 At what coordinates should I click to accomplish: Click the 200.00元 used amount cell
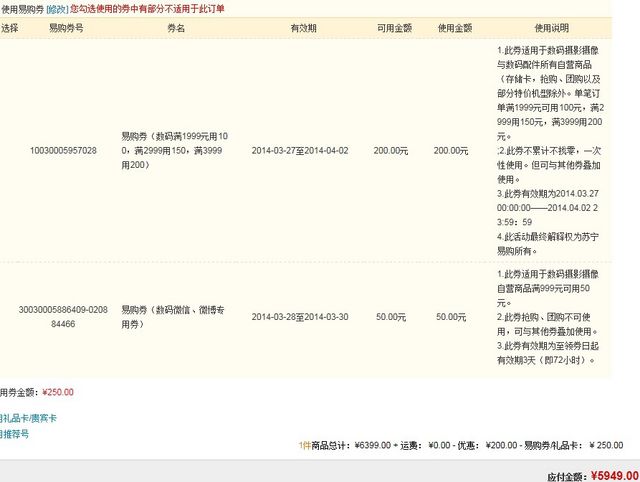coord(450,150)
